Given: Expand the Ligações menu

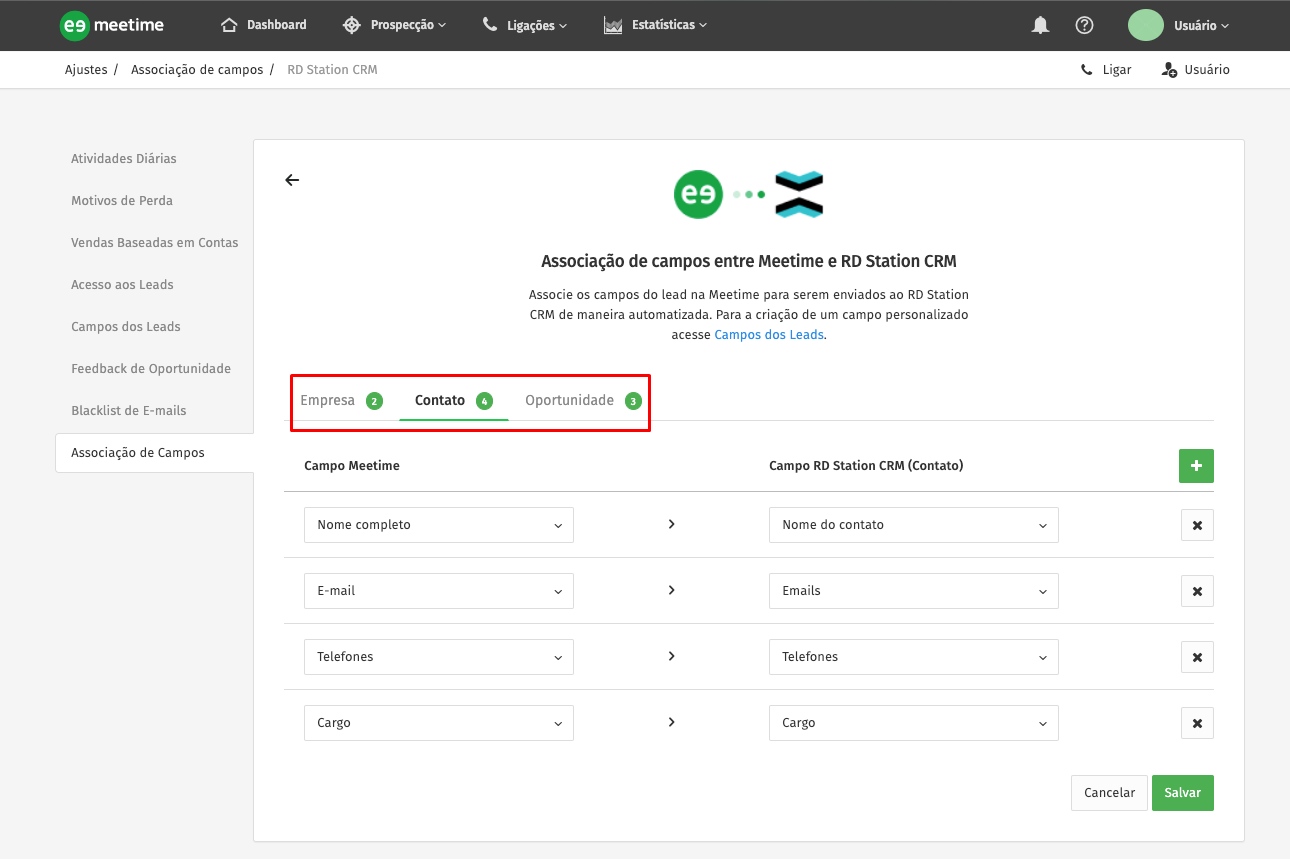Looking at the screenshot, I should click(524, 25).
